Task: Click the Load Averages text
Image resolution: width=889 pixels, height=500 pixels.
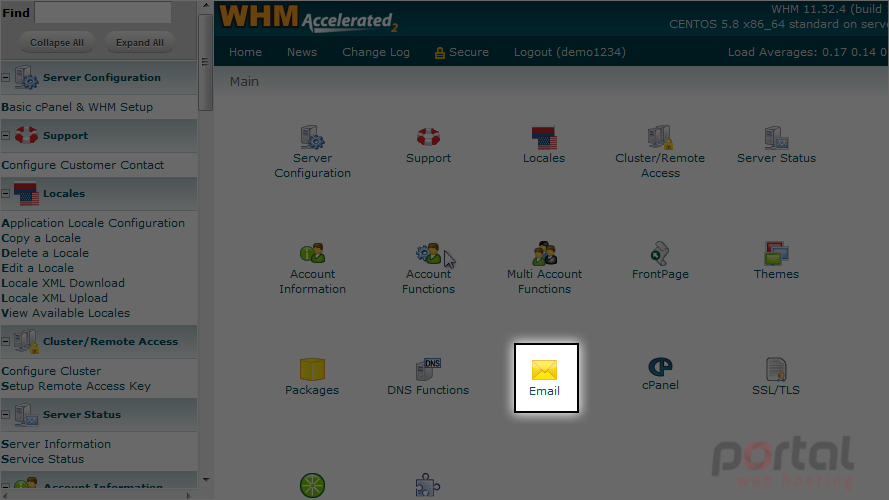Action: tap(807, 52)
